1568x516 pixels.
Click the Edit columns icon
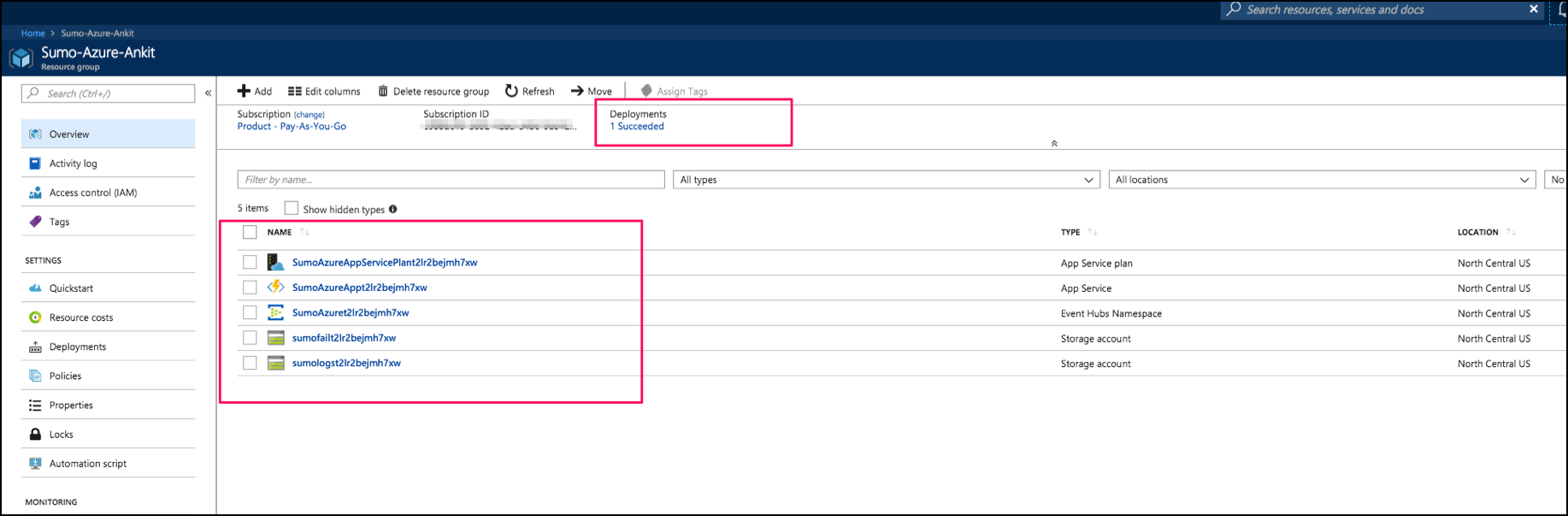pyautogui.click(x=294, y=92)
